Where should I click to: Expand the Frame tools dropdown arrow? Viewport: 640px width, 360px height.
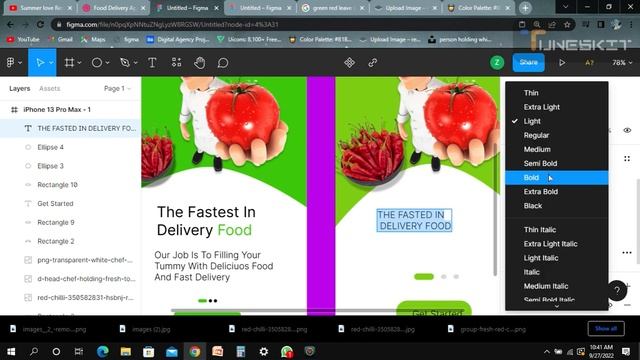pos(80,63)
